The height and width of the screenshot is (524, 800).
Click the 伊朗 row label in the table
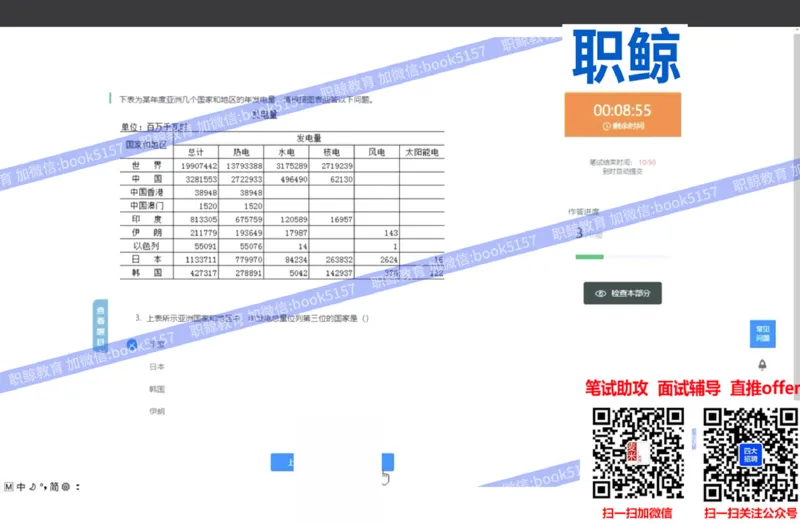click(147, 232)
